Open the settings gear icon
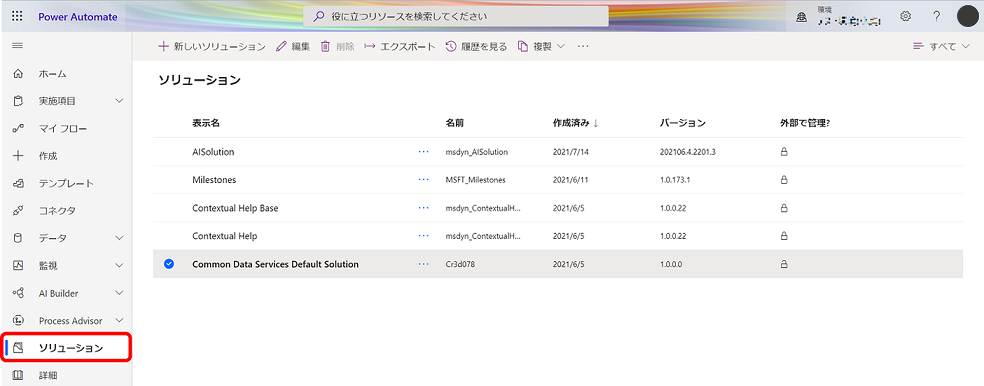 (906, 16)
